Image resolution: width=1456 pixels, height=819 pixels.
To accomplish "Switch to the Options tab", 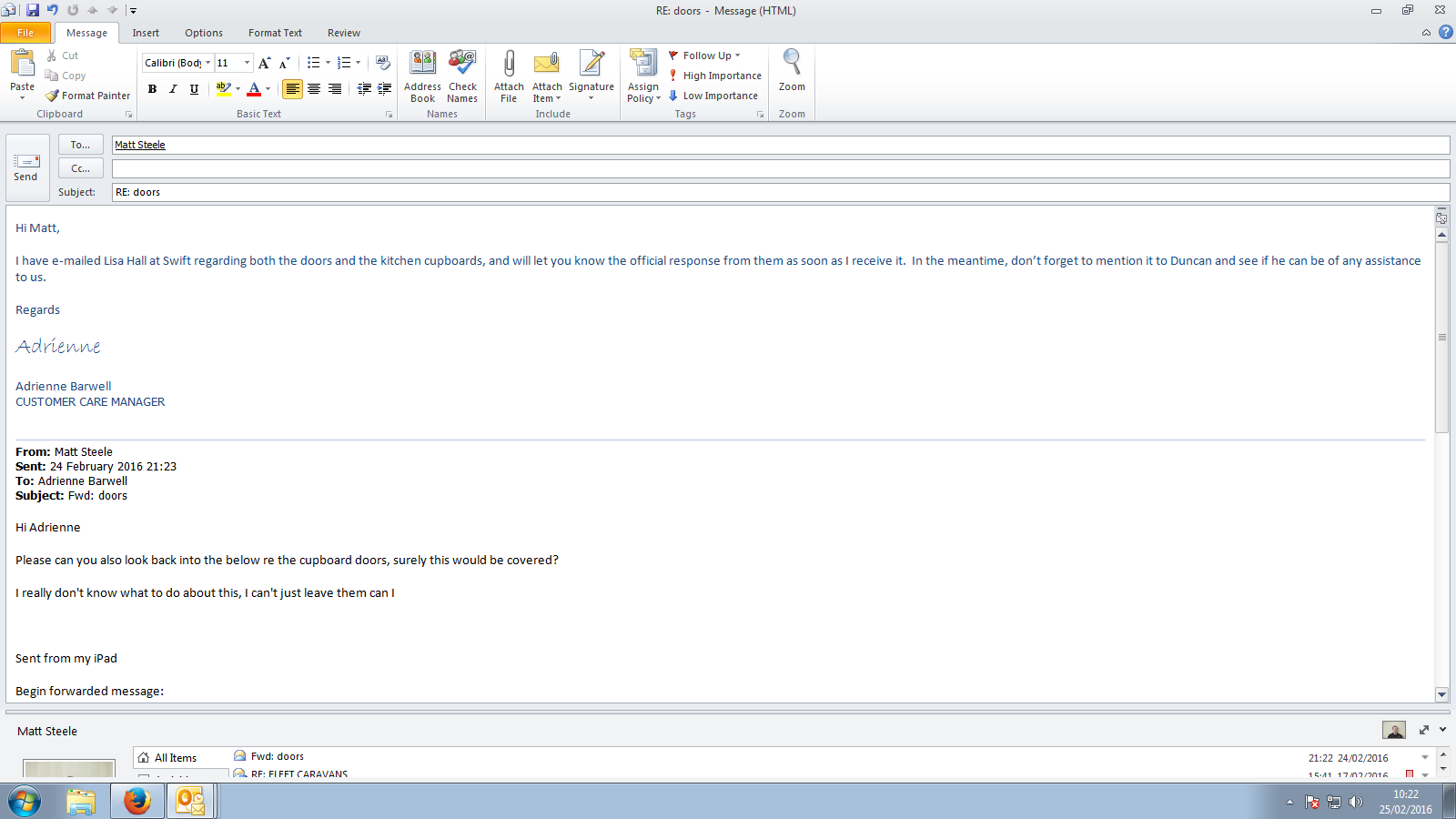I will point(204,33).
